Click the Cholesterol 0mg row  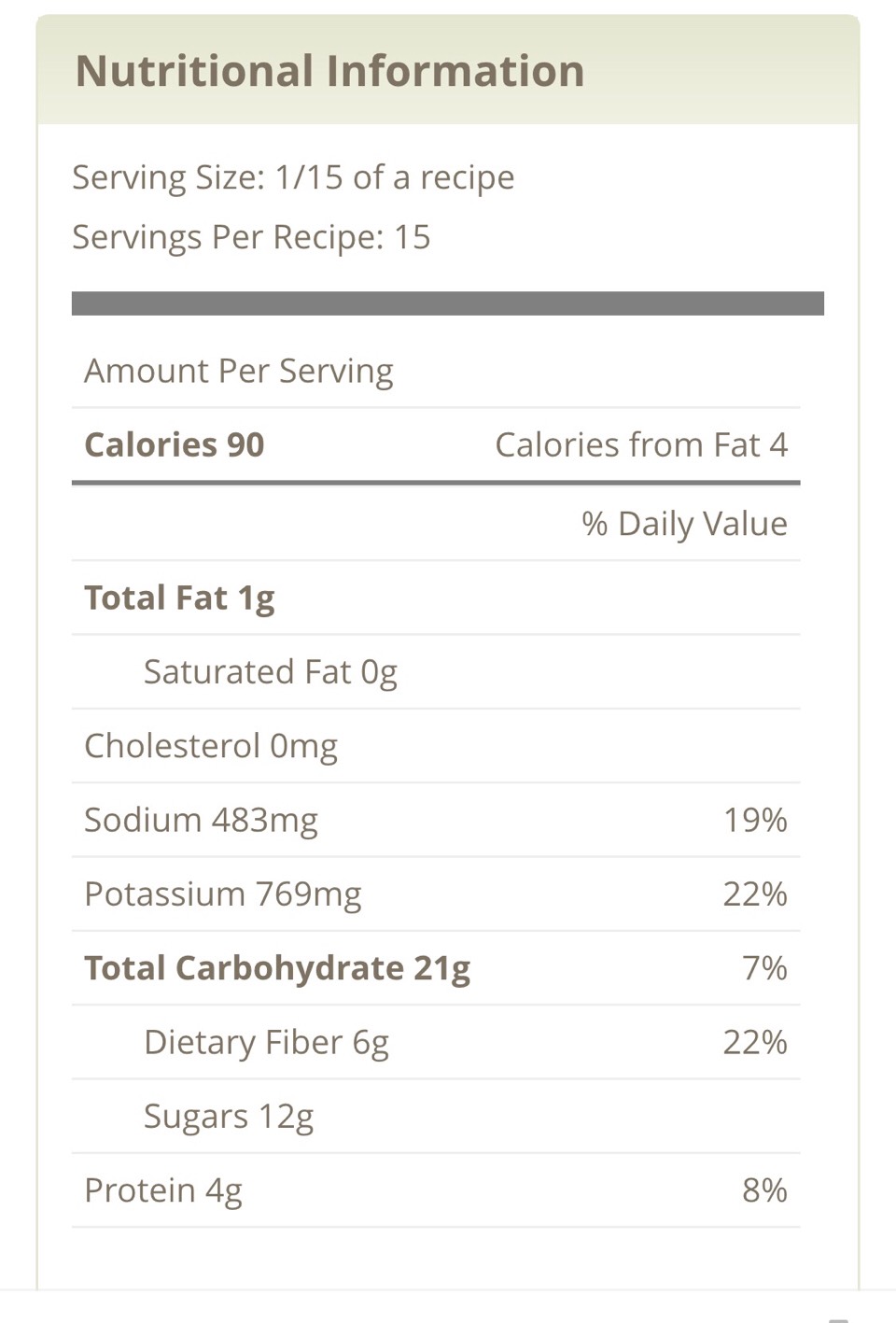[x=436, y=746]
